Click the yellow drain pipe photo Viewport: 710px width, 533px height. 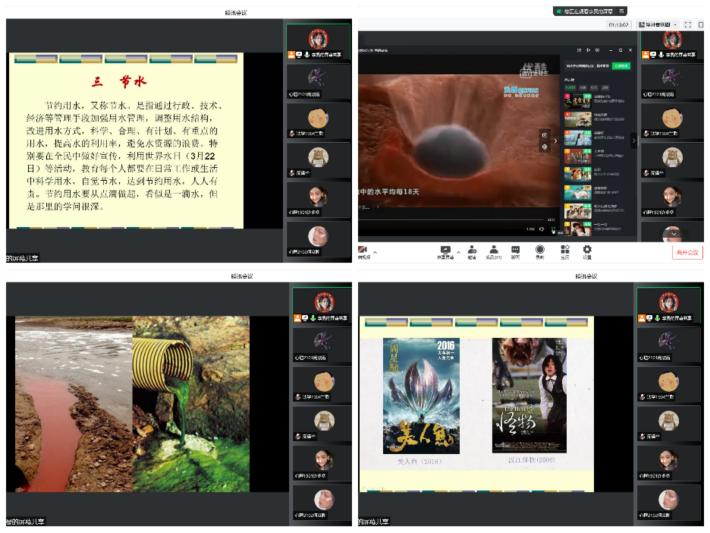(191, 404)
